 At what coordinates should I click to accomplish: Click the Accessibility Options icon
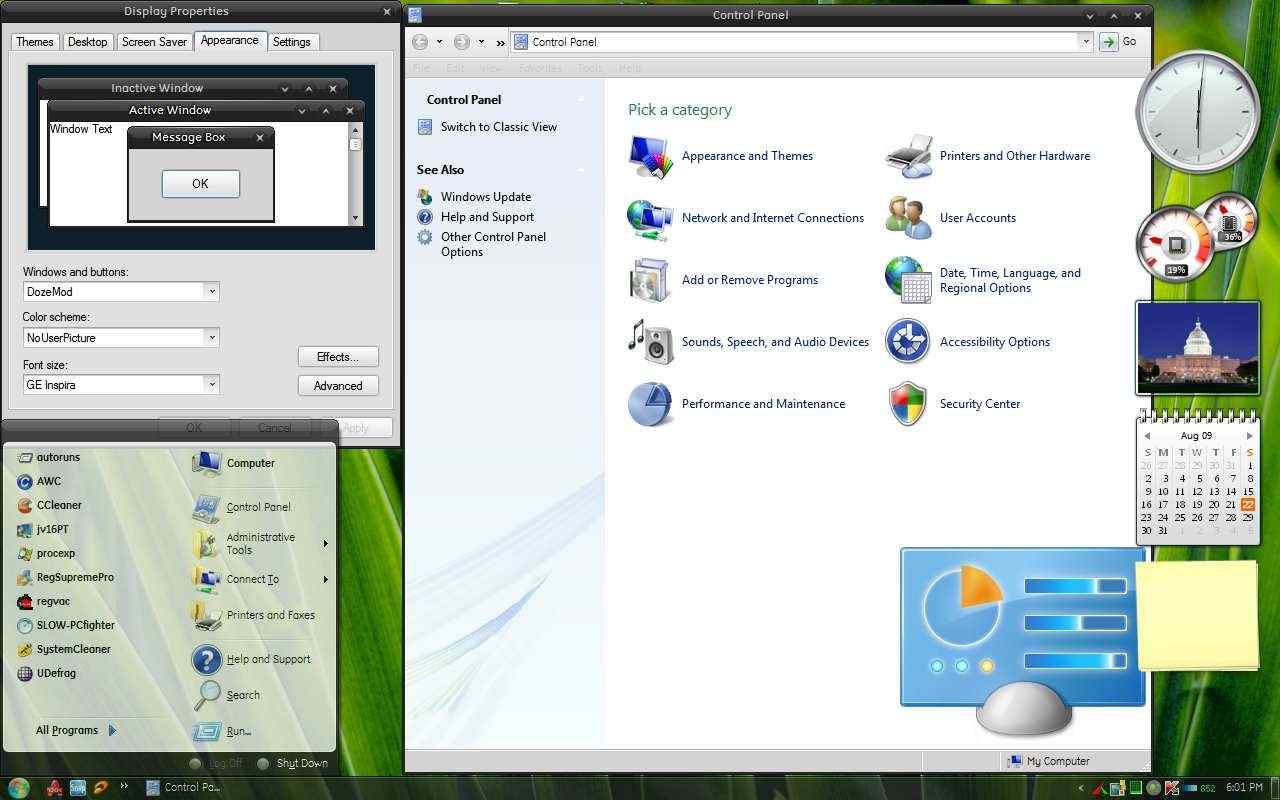tap(908, 342)
